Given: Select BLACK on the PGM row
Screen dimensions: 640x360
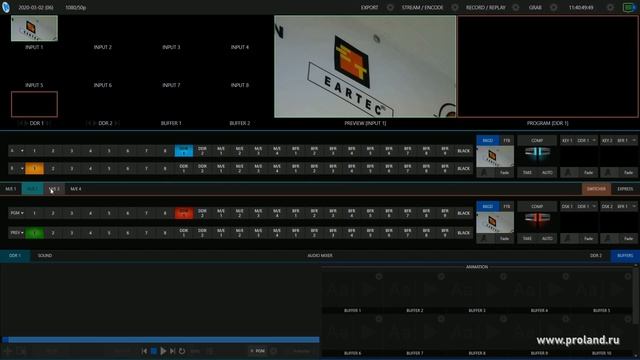Looking at the screenshot, I should 464,213.
